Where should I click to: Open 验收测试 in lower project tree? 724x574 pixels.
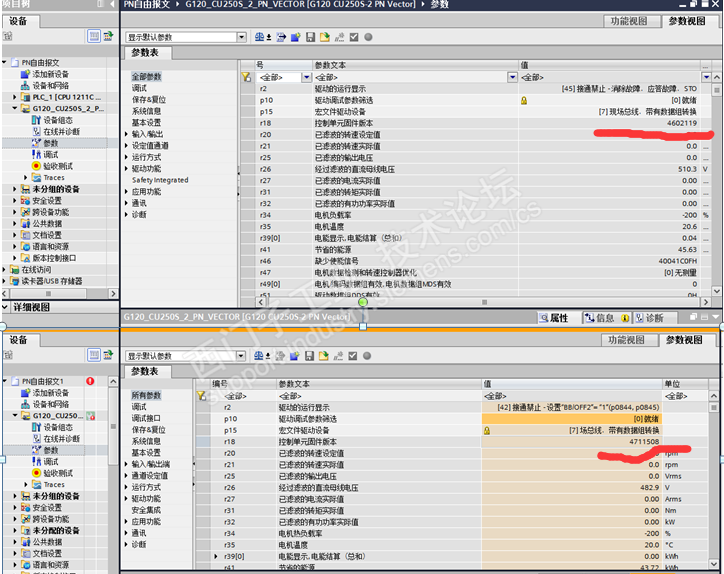click(x=58, y=473)
